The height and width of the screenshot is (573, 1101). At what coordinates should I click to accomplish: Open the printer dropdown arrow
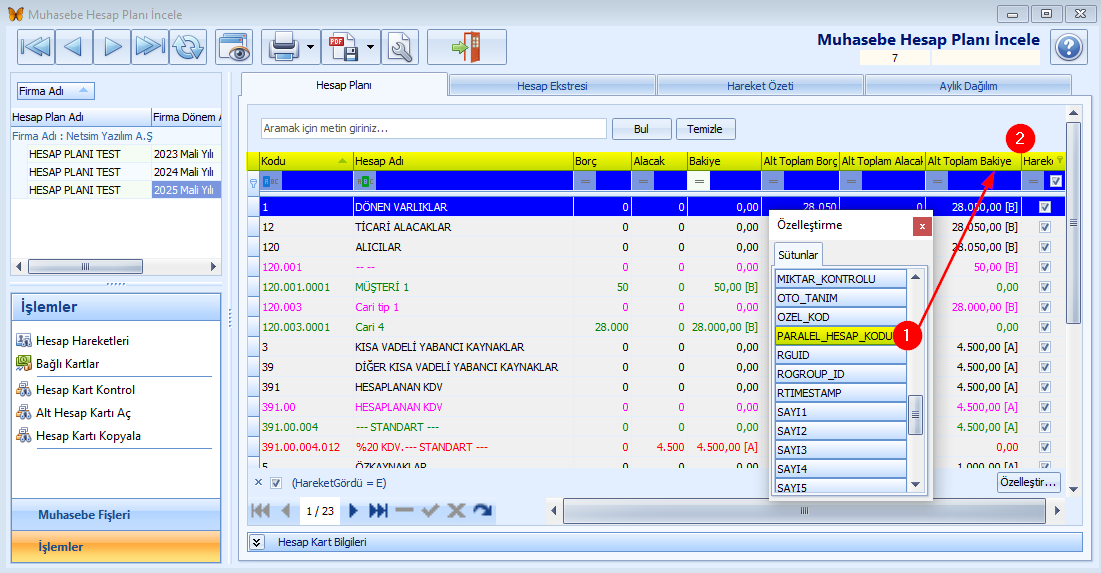[311, 47]
